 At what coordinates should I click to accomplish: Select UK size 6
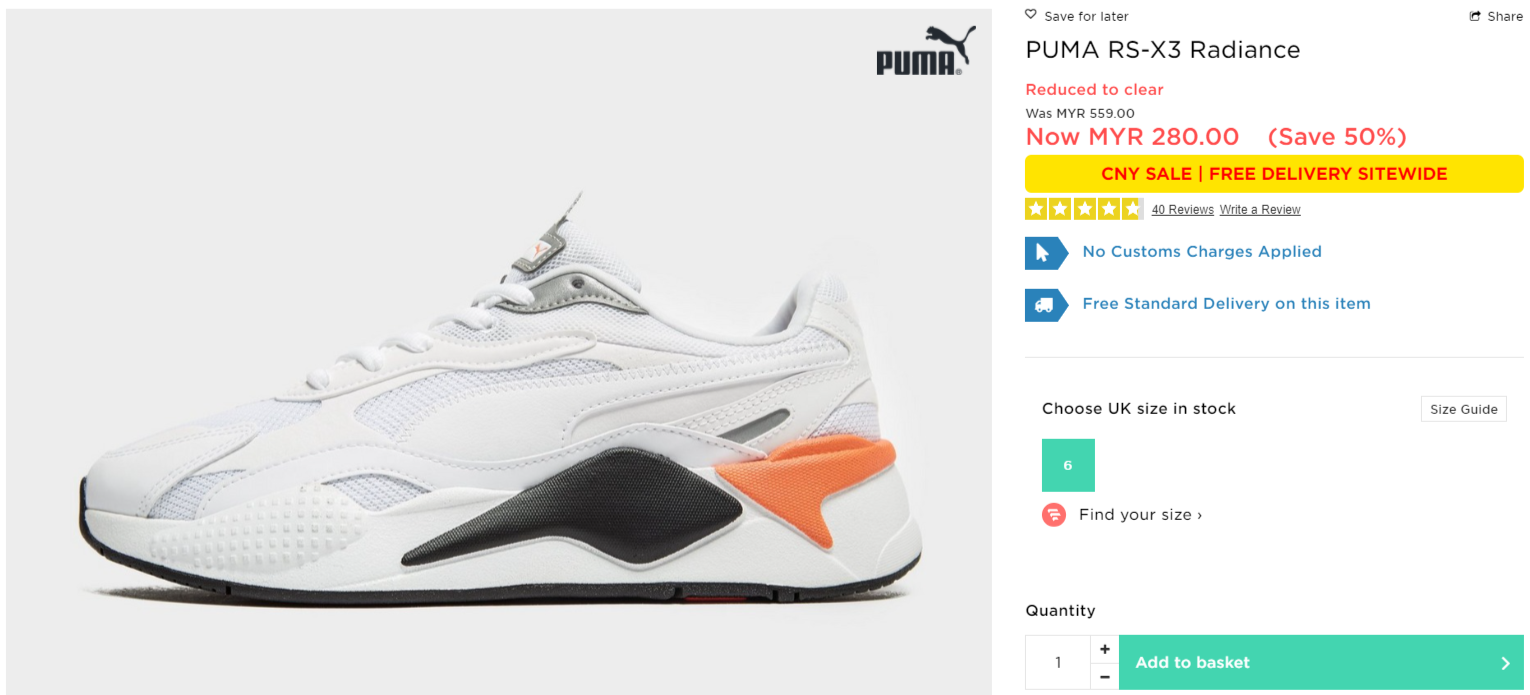pos(1068,465)
